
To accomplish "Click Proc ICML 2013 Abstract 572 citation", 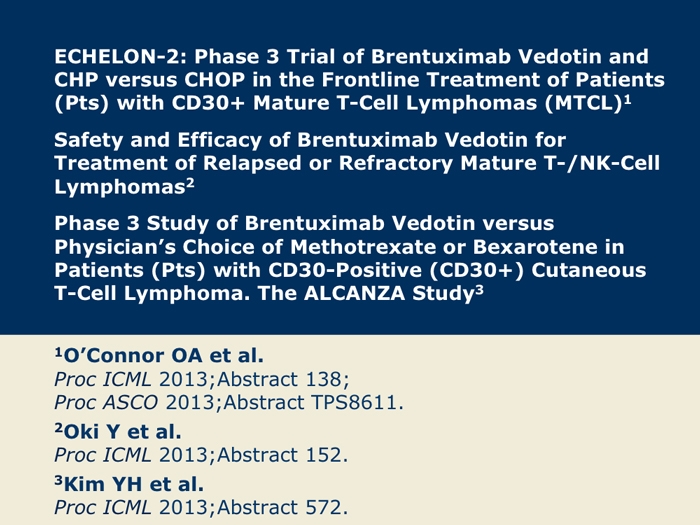I will (201, 508).
